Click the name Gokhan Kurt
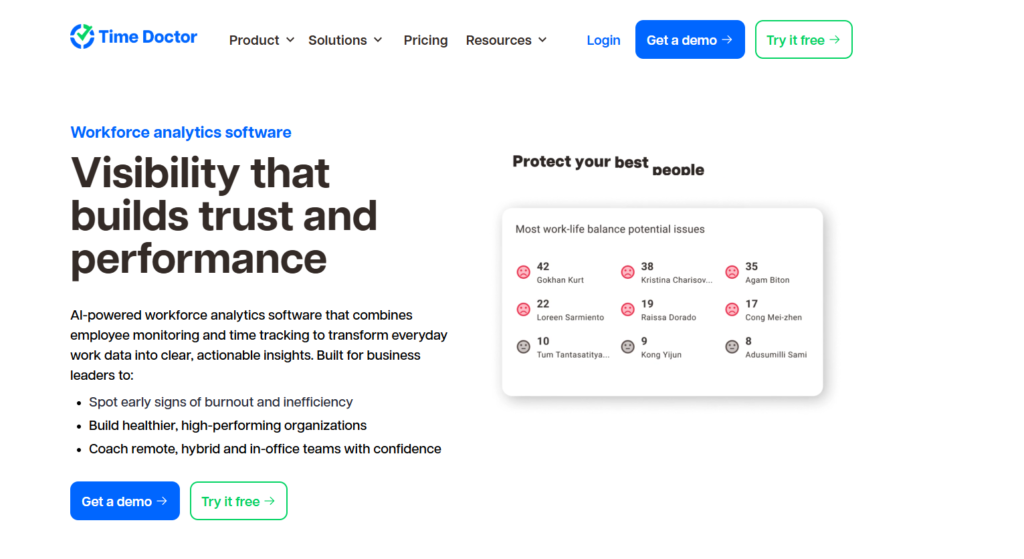Image resolution: width=1024 pixels, height=559 pixels. pos(560,280)
